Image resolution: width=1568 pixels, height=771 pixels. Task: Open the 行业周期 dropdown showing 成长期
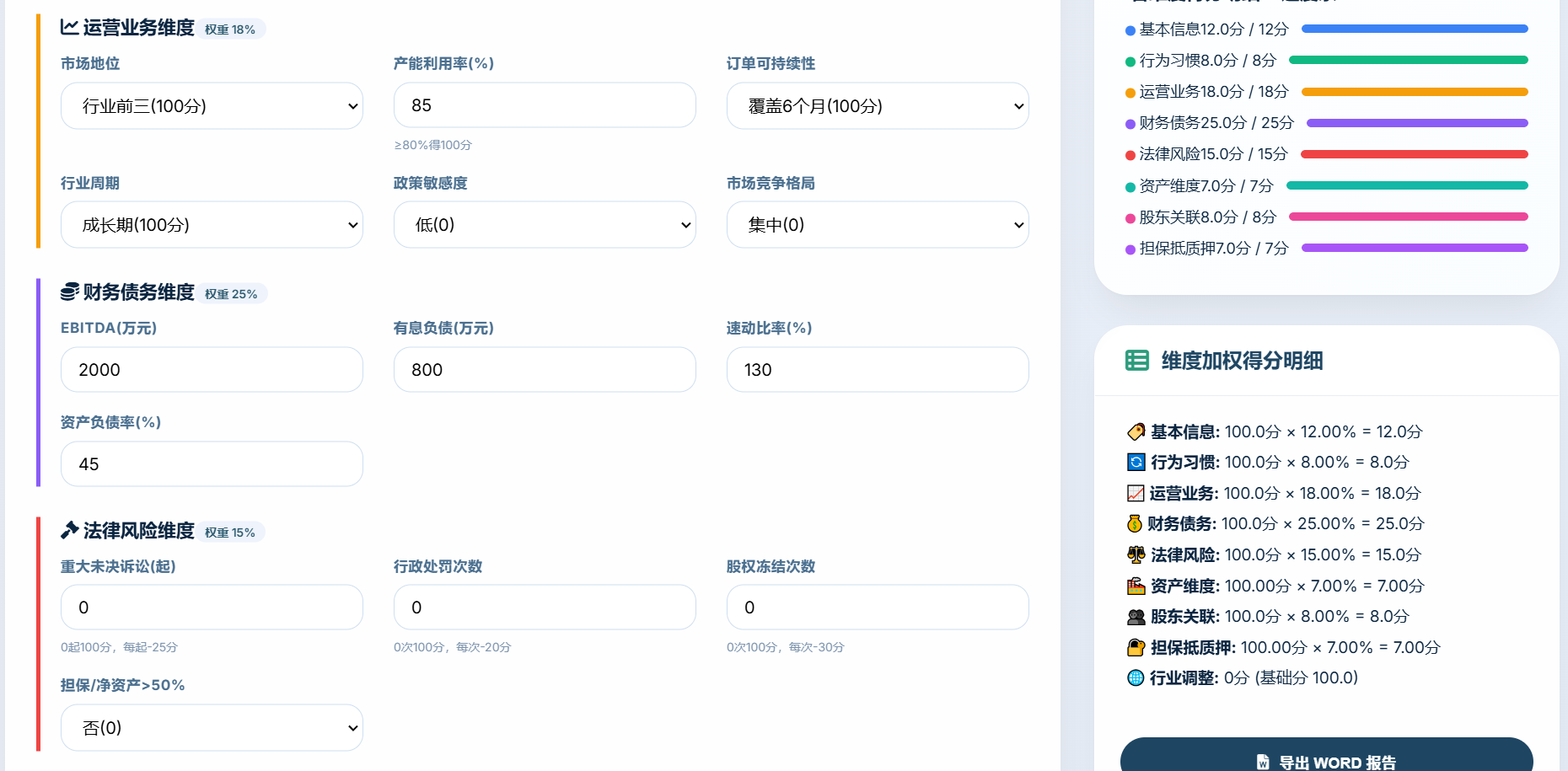[212, 224]
